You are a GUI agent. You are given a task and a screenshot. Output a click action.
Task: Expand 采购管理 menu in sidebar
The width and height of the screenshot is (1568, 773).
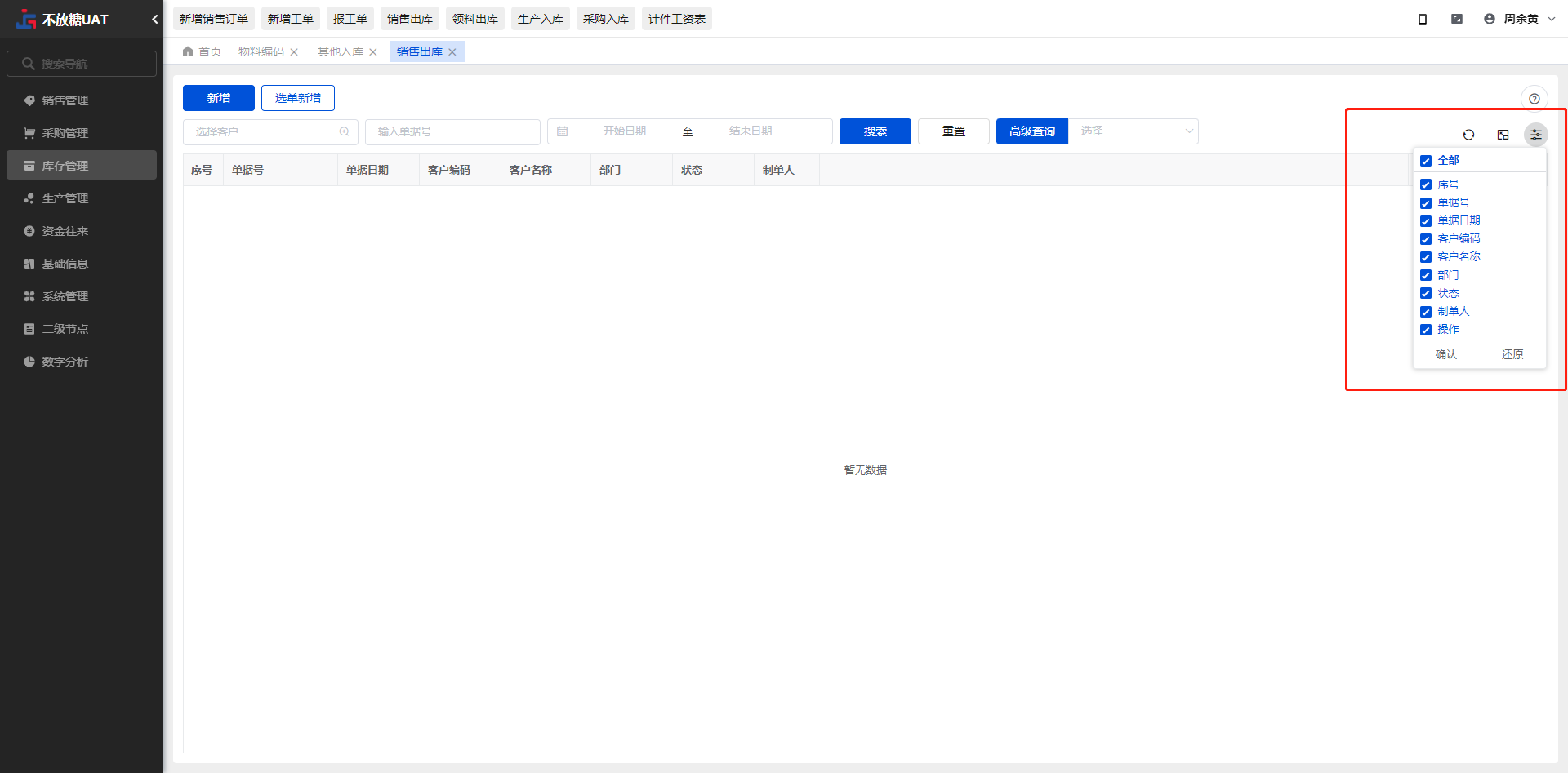click(x=82, y=133)
